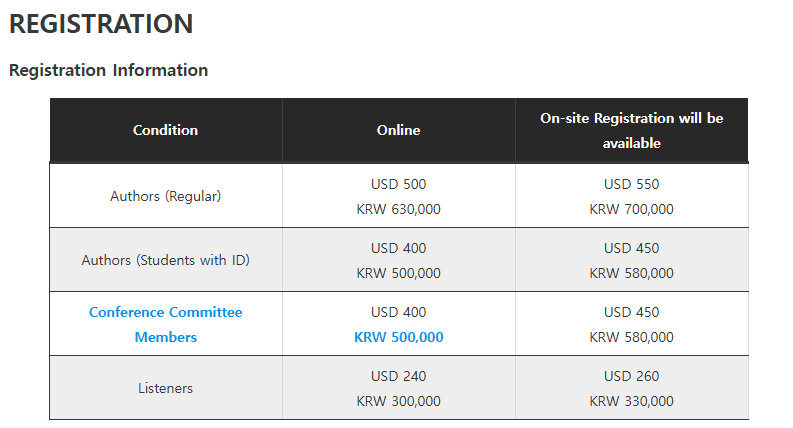Click the USD 500 online price

399,184
